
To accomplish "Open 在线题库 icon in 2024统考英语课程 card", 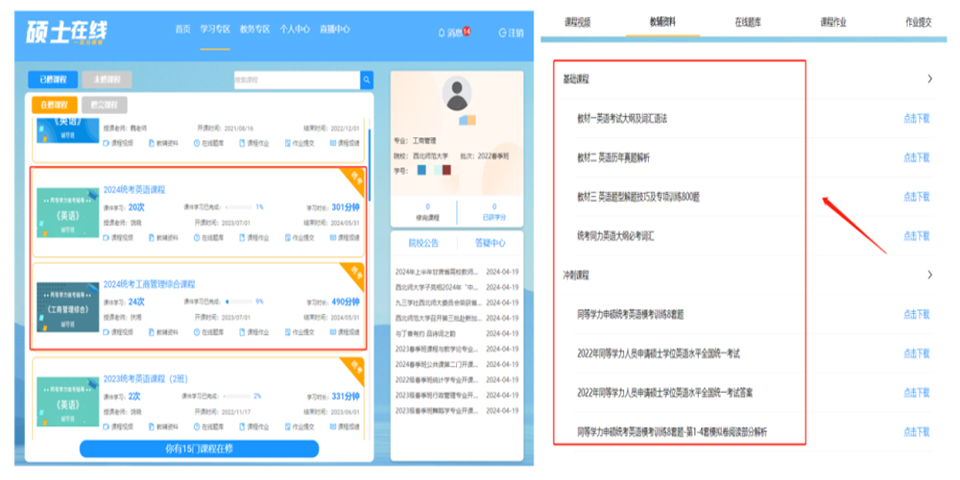I will pyautogui.click(x=197, y=238).
